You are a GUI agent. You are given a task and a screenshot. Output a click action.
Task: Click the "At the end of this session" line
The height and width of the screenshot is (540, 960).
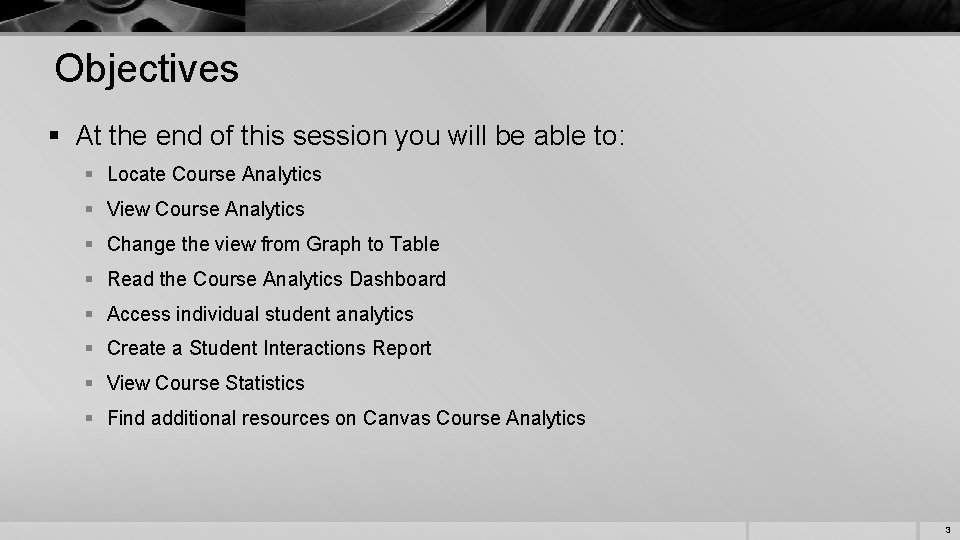pyautogui.click(x=350, y=136)
